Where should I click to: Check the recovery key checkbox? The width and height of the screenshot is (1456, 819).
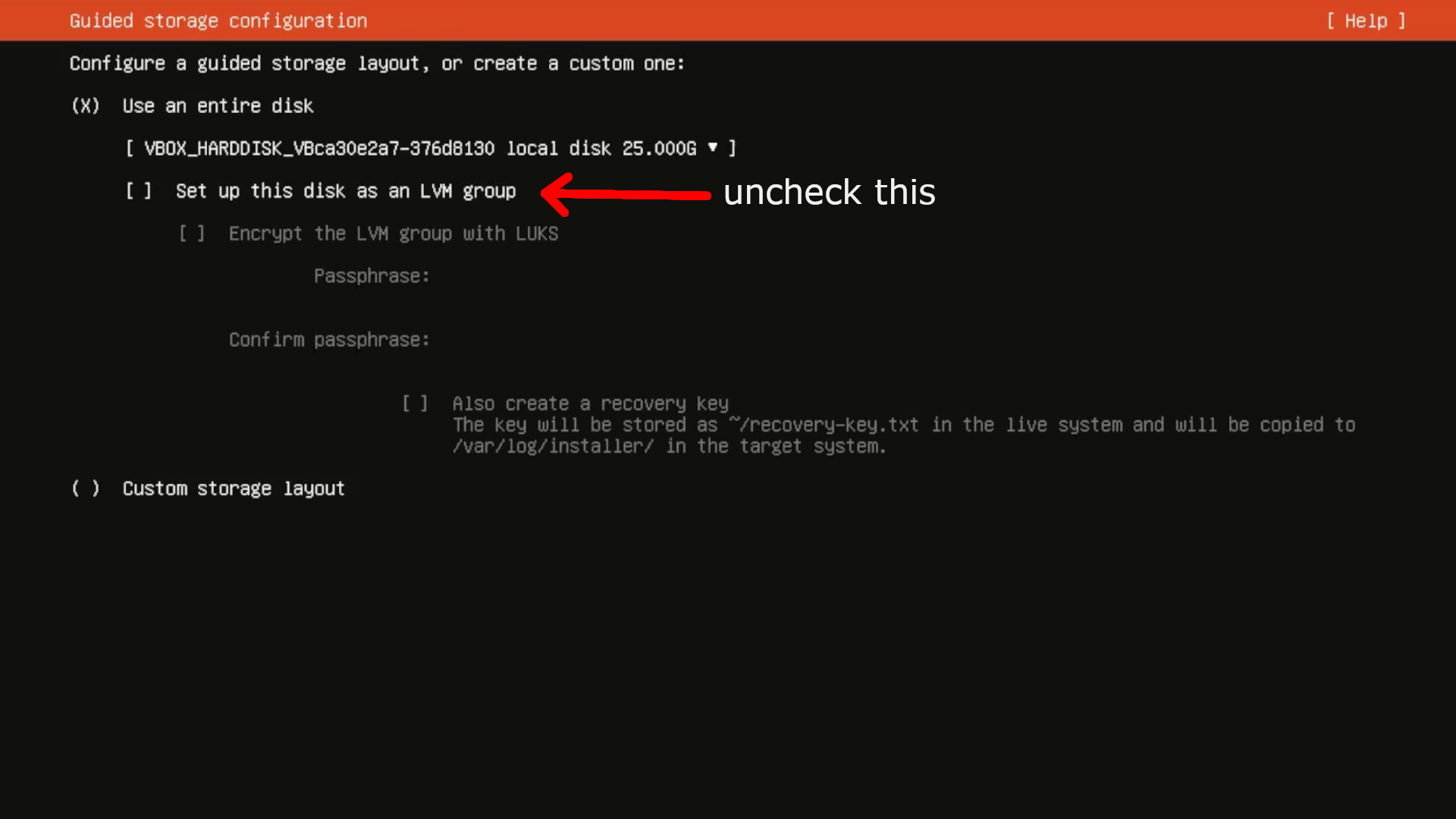click(415, 403)
